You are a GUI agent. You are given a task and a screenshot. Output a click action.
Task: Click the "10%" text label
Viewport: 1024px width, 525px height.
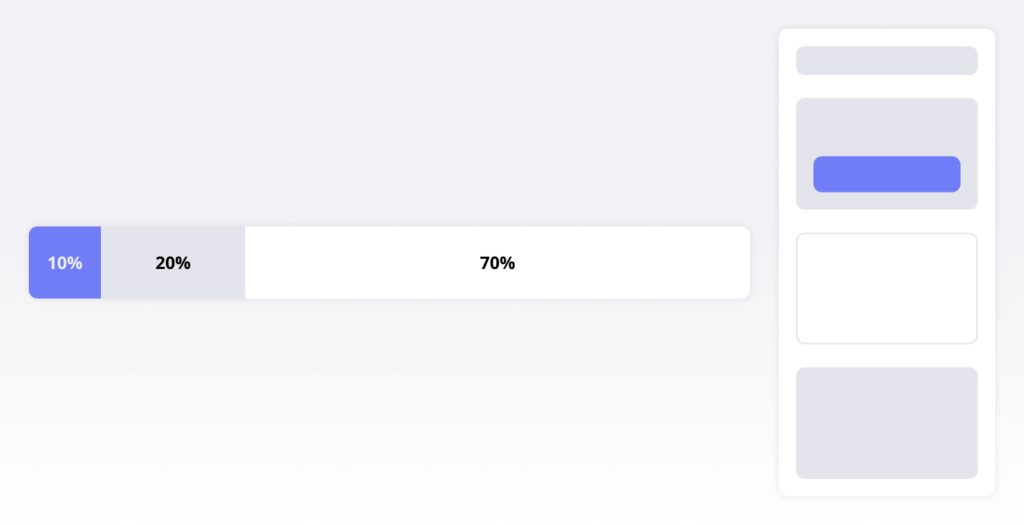(65, 263)
